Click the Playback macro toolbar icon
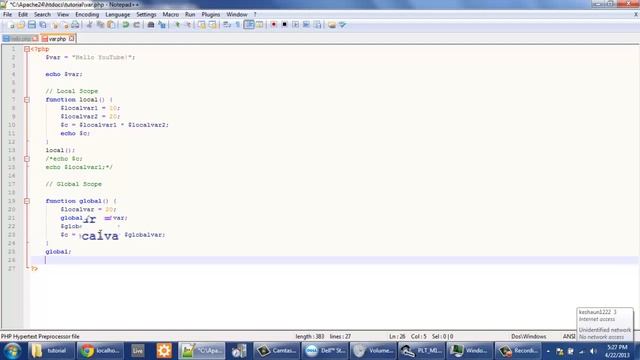This screenshot has height=360, width=640. pos(296,25)
